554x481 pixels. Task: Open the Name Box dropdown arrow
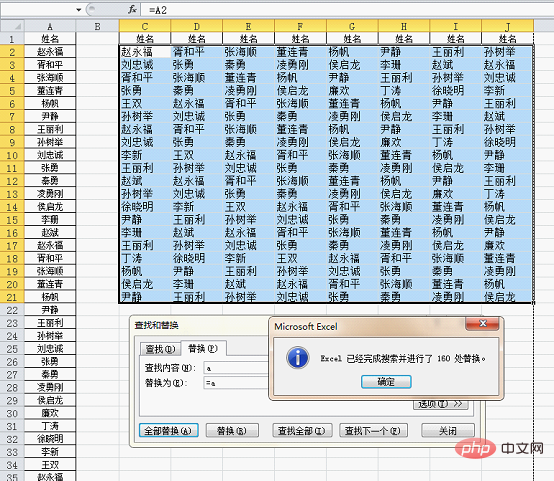pyautogui.click(x=78, y=10)
